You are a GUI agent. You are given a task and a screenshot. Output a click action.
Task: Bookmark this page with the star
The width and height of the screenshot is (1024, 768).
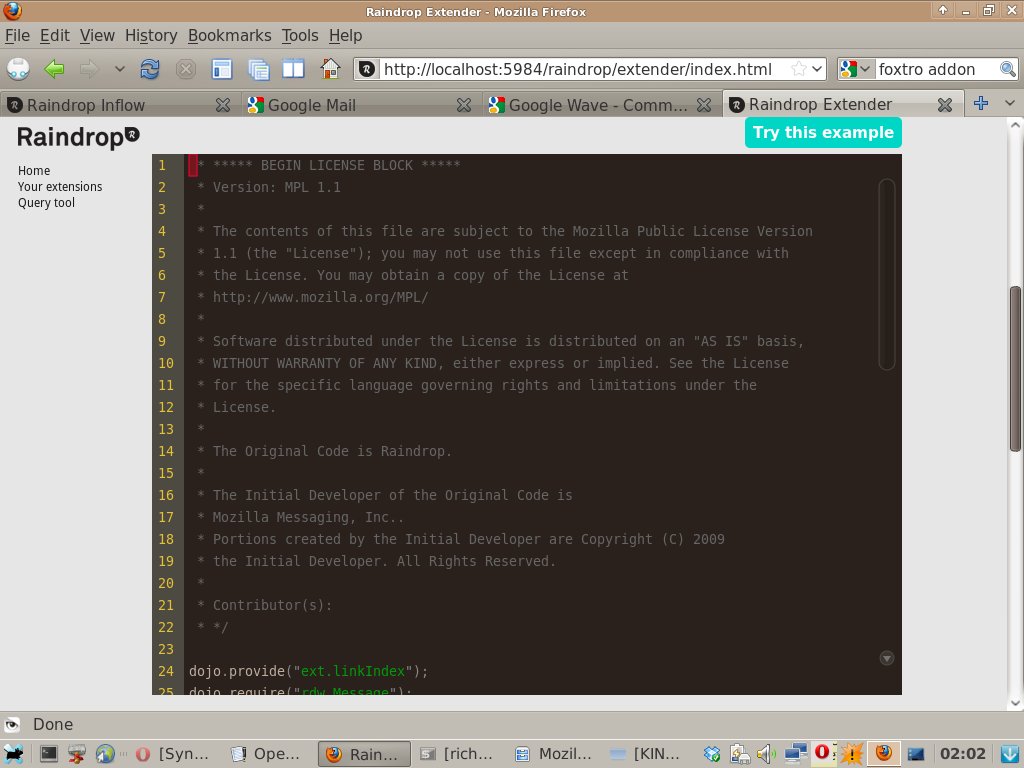[x=798, y=69]
